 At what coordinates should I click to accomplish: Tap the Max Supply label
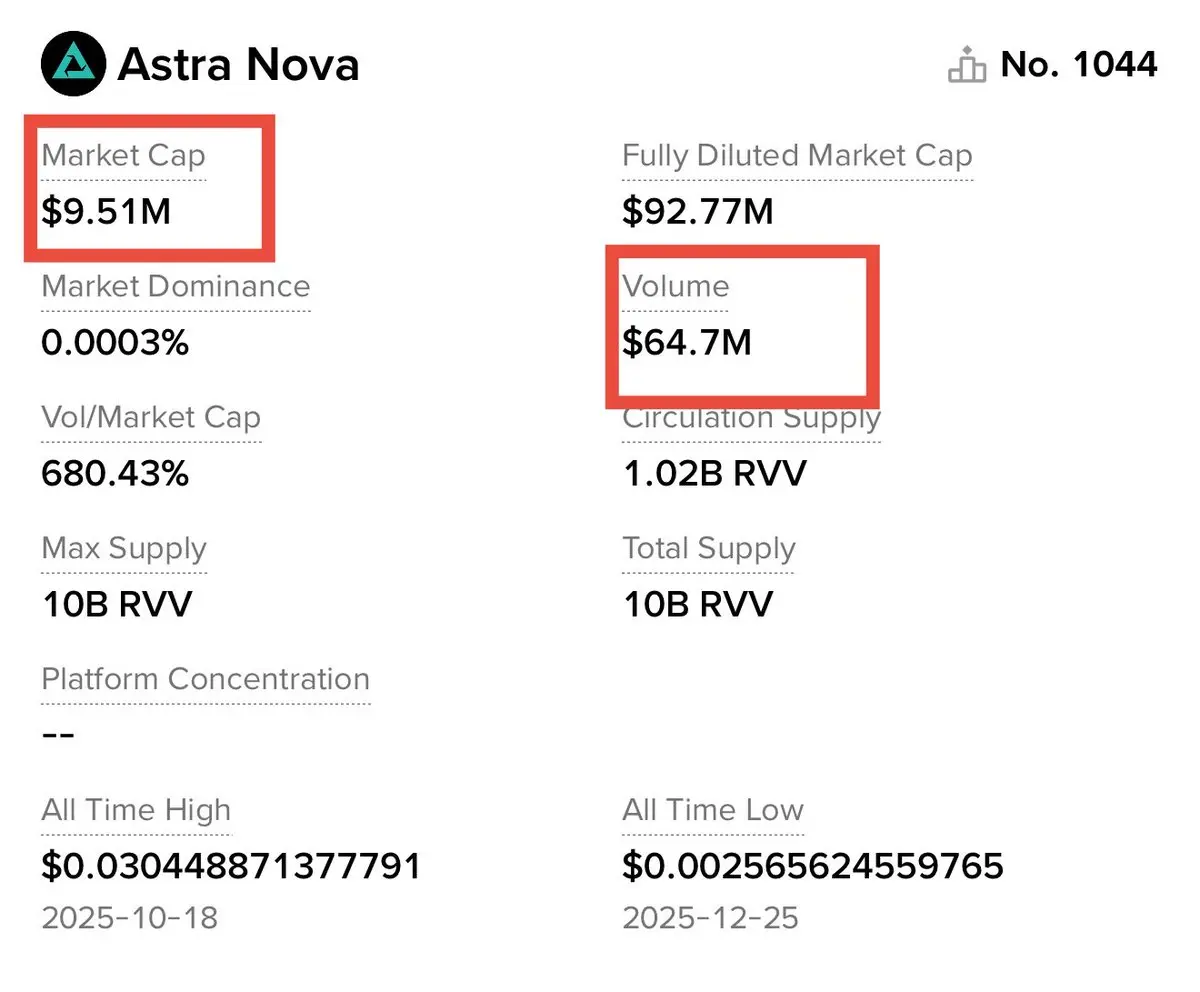coord(124,549)
